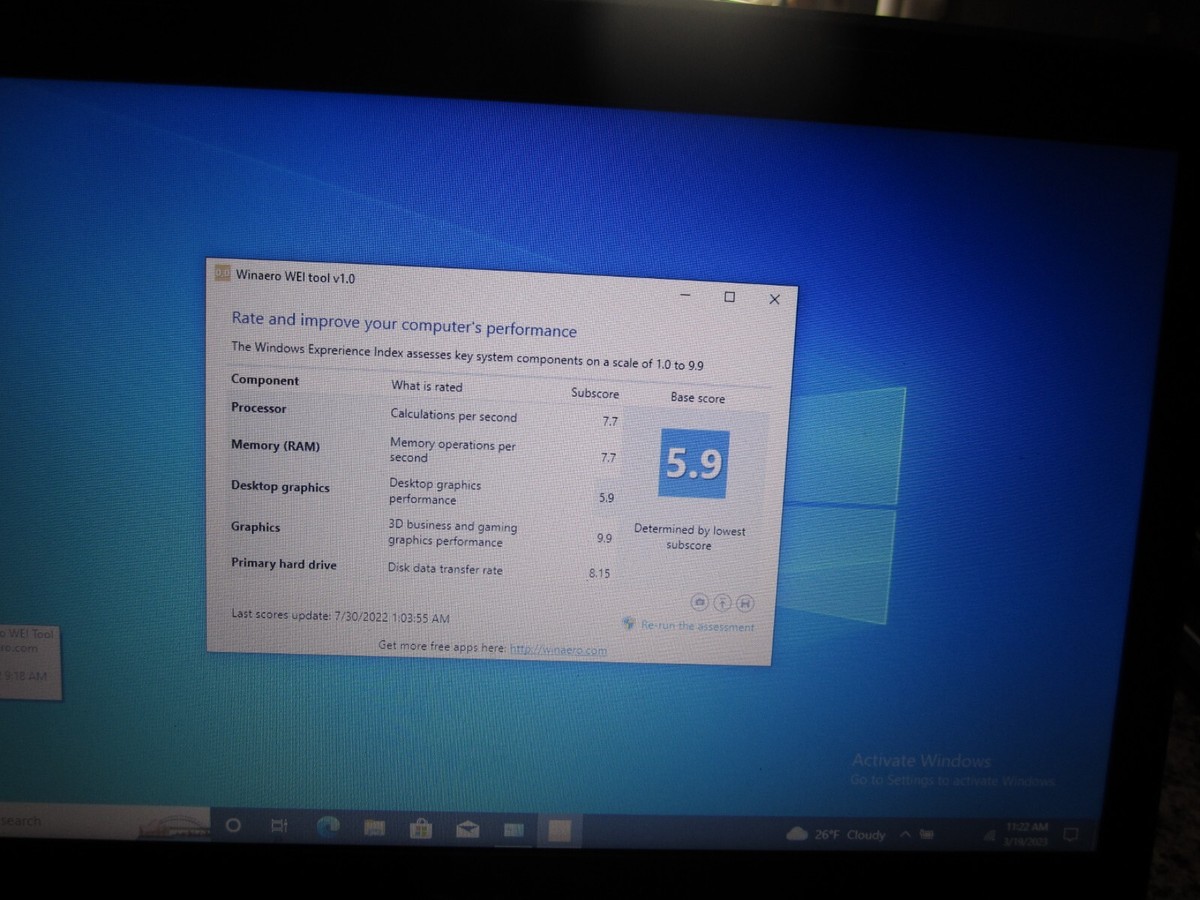Open Task View on the taskbar
This screenshot has width=1200, height=900.
point(277,827)
